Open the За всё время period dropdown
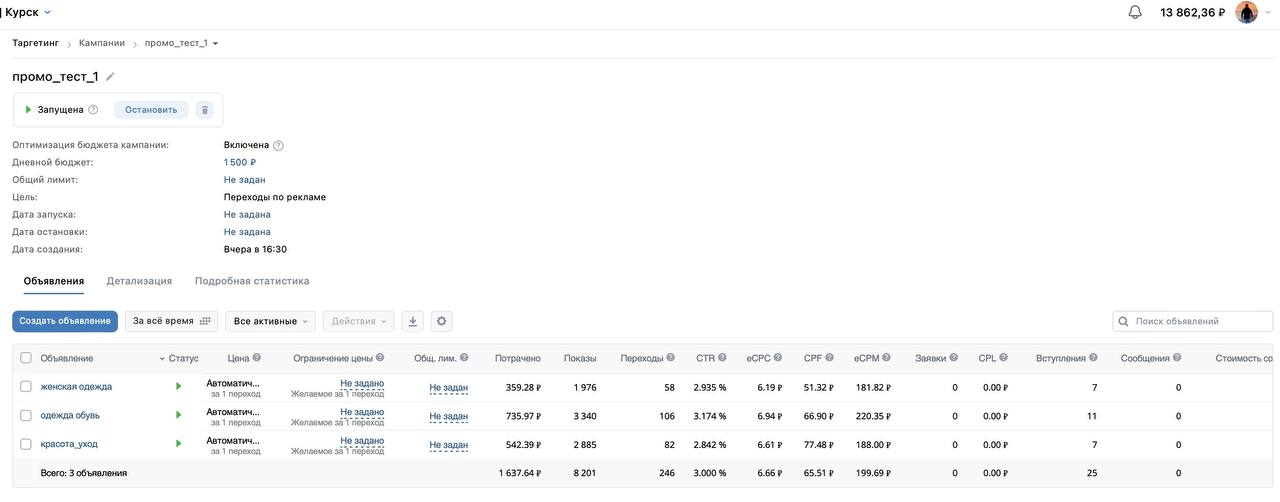The width and height of the screenshot is (1280, 502). pos(171,321)
